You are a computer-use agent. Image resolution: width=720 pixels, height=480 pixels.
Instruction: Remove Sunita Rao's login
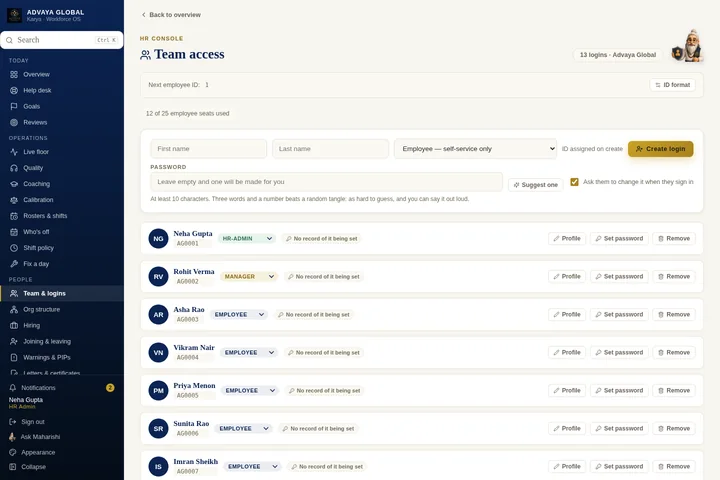click(x=674, y=429)
